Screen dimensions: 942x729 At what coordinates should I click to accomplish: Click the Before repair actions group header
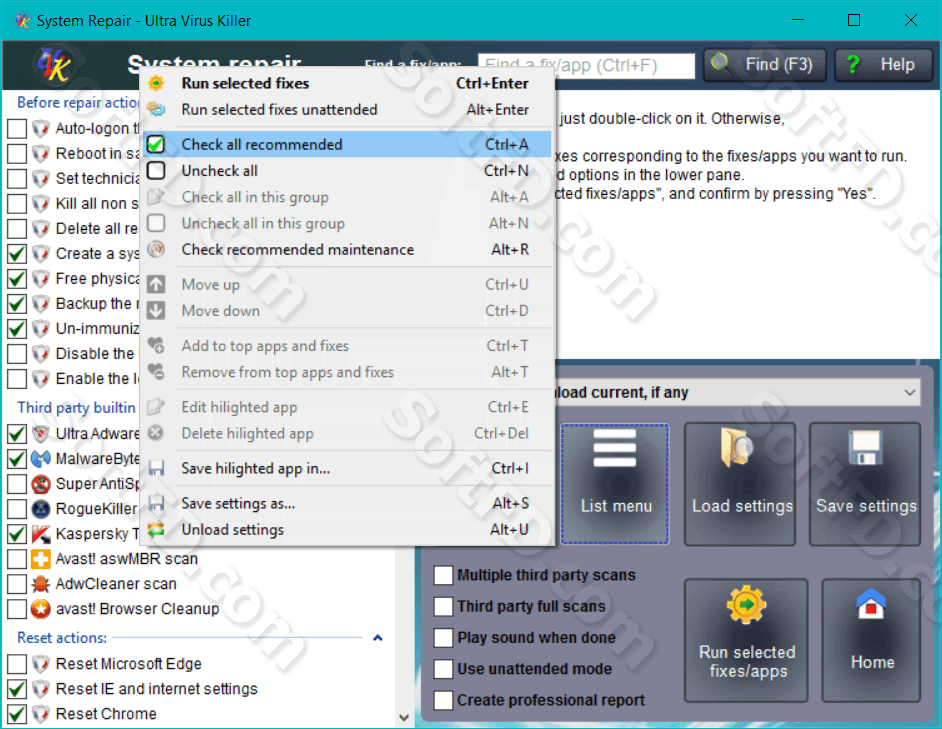pyautogui.click(x=77, y=103)
